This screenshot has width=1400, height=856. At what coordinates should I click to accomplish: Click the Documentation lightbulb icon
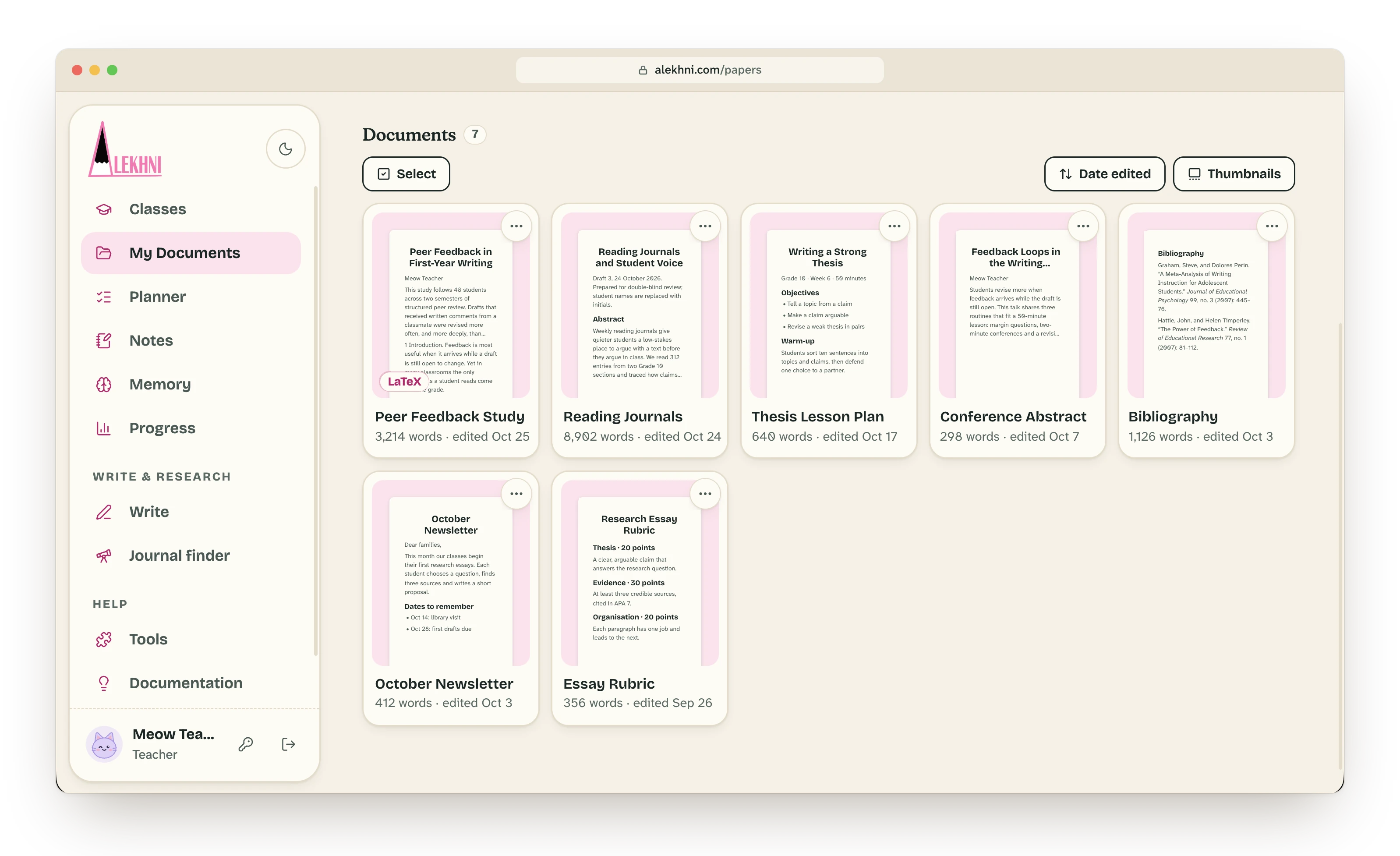[104, 683]
